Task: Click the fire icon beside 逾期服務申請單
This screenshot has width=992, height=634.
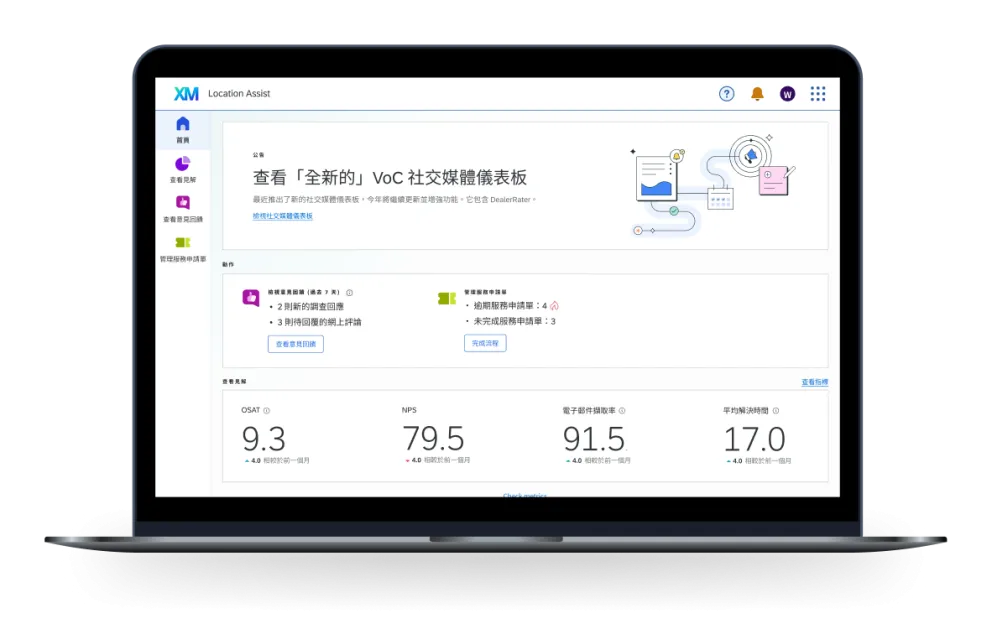Action: [555, 305]
